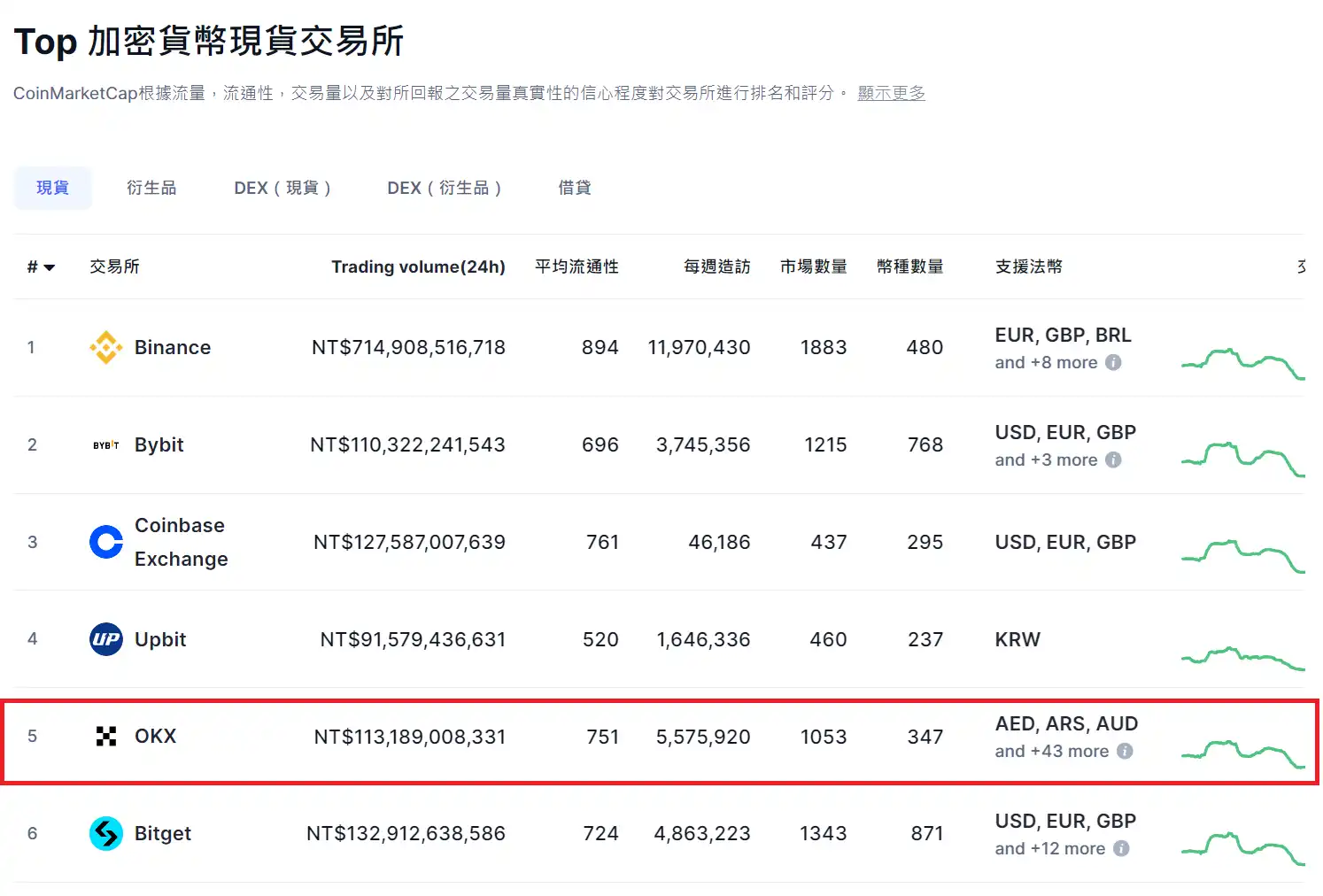
Task: Click Binance fiat EUR, GBP, BRL
Action: [x=1064, y=335]
